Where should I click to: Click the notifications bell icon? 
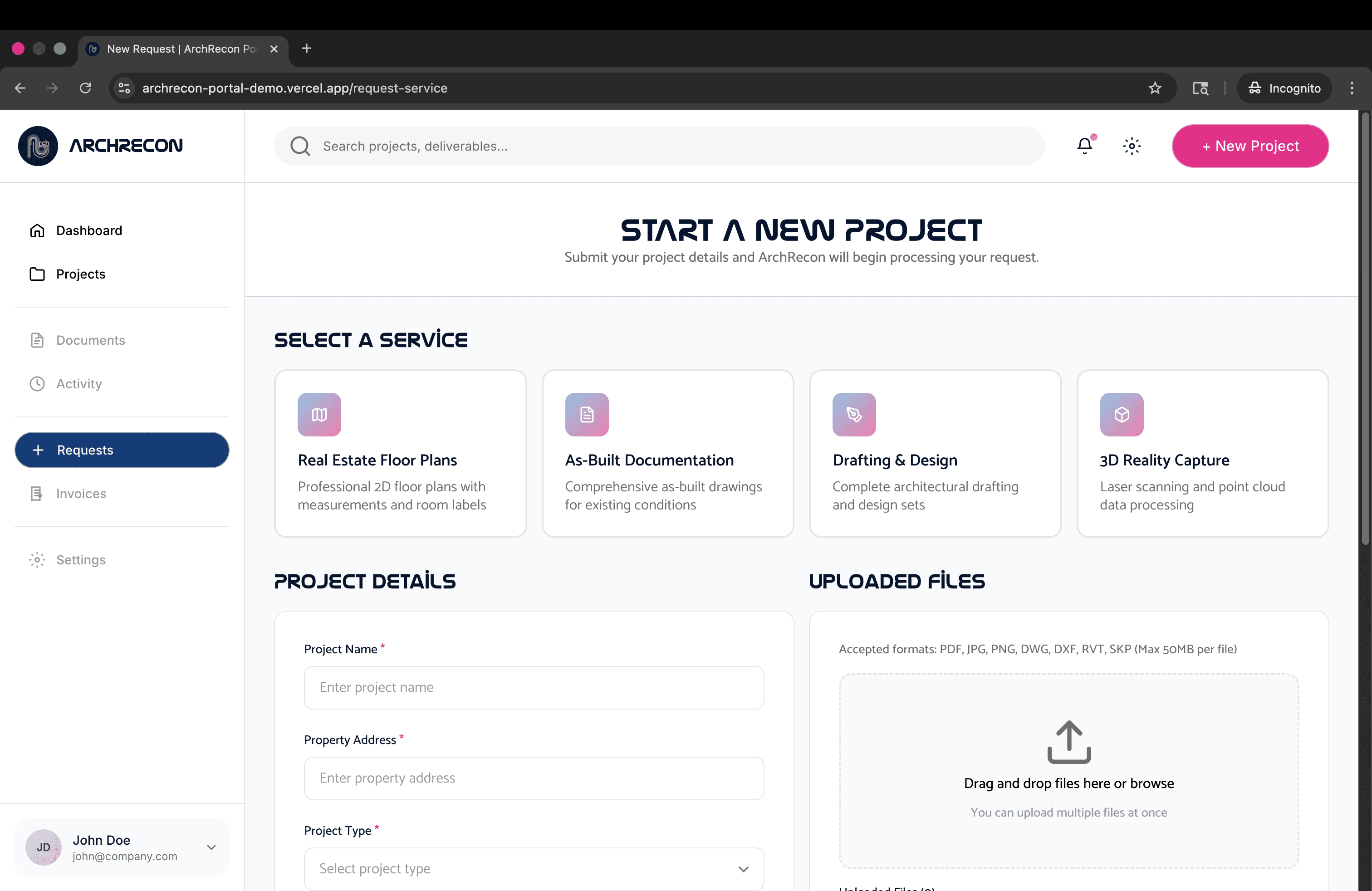(x=1084, y=146)
